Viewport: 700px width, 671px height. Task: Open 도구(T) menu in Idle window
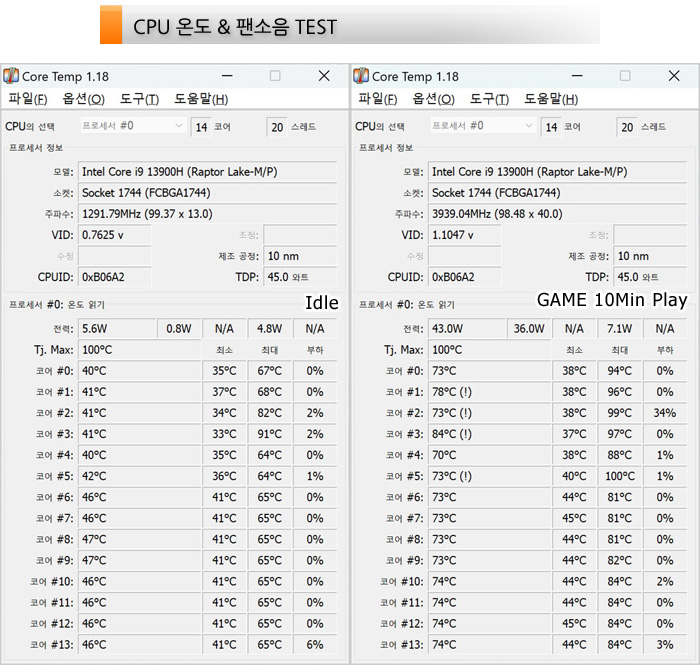pos(139,99)
